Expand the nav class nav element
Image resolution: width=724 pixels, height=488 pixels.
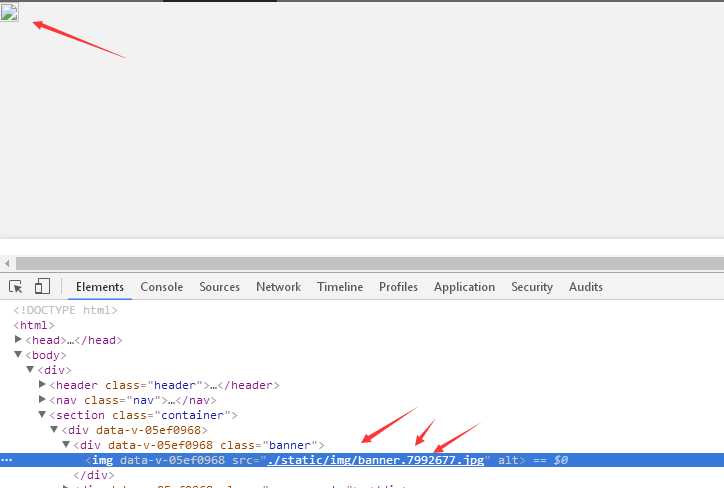click(x=42, y=399)
